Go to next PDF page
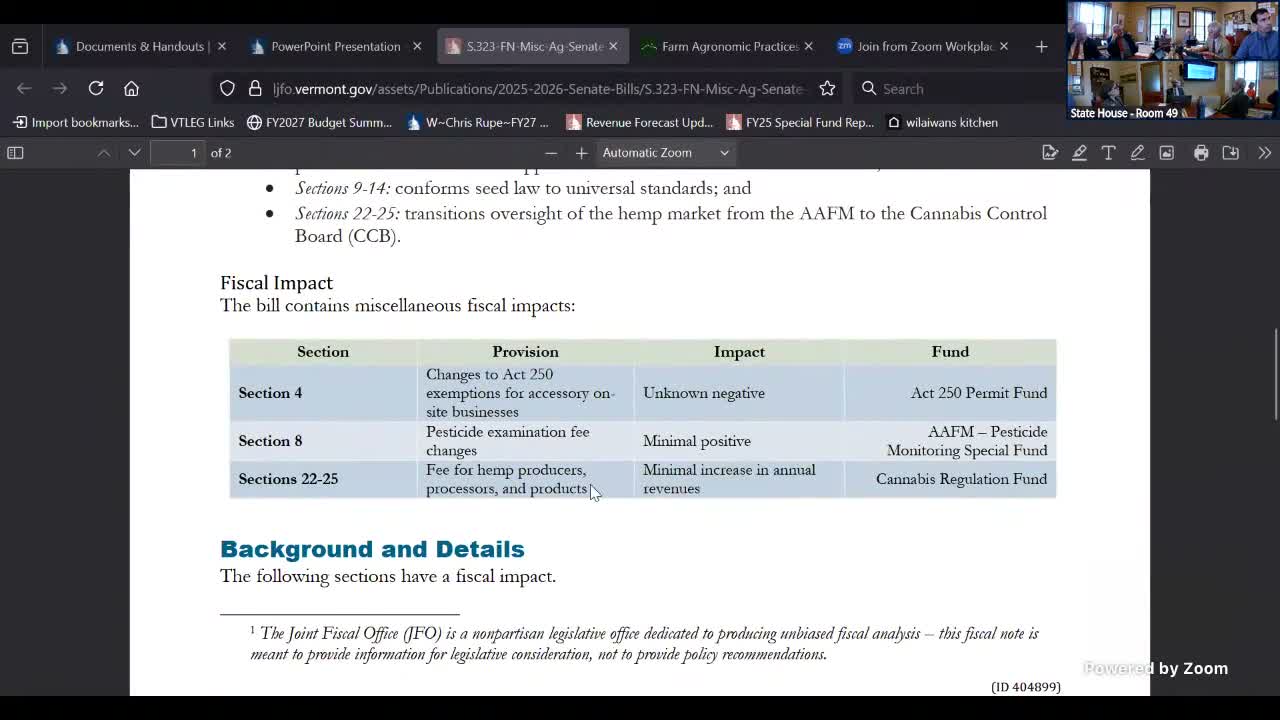This screenshot has width=1280, height=720. click(x=134, y=153)
